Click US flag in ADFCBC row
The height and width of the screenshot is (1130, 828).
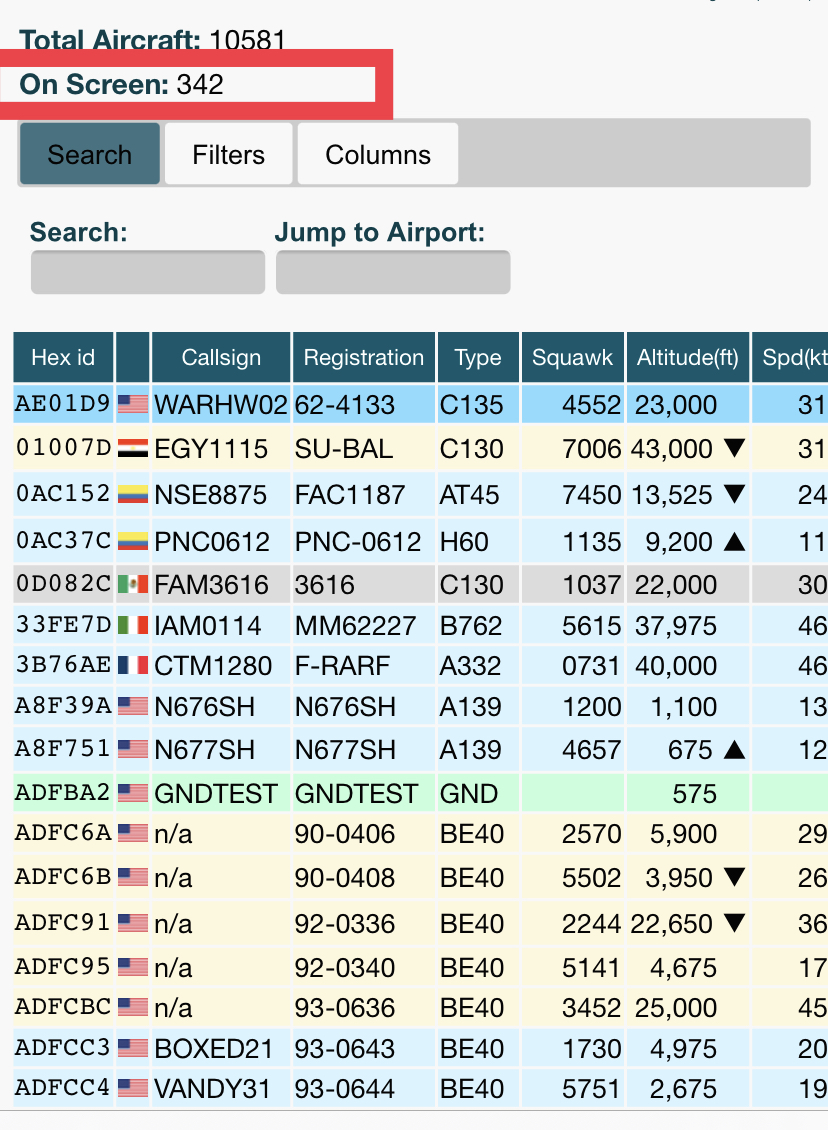(x=133, y=1007)
